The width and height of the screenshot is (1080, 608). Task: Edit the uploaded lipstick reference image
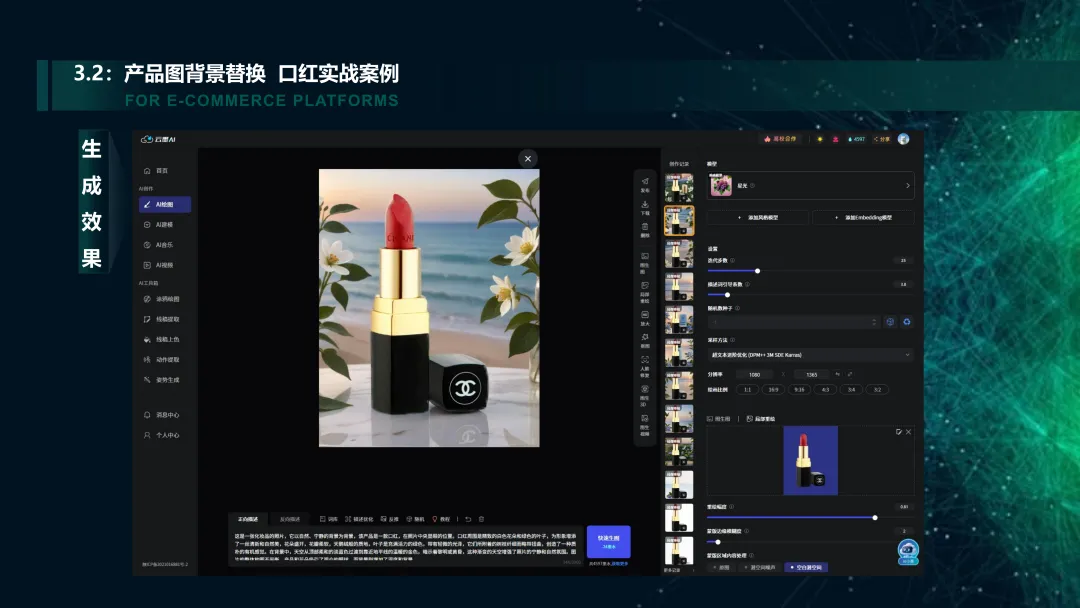tap(898, 432)
